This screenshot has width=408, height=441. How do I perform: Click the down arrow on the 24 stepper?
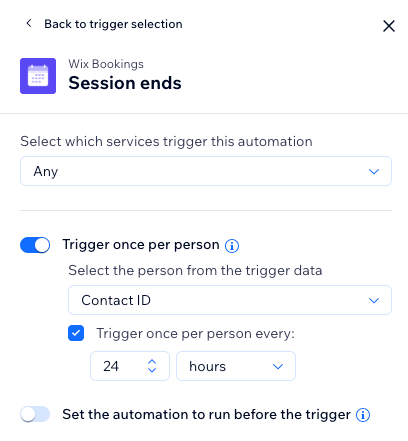coord(152,370)
